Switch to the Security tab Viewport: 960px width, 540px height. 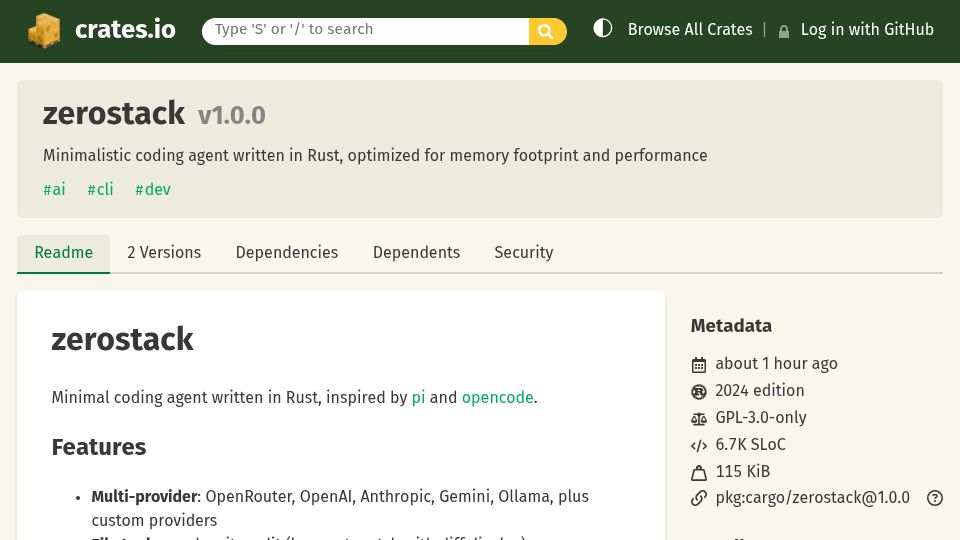click(x=523, y=252)
